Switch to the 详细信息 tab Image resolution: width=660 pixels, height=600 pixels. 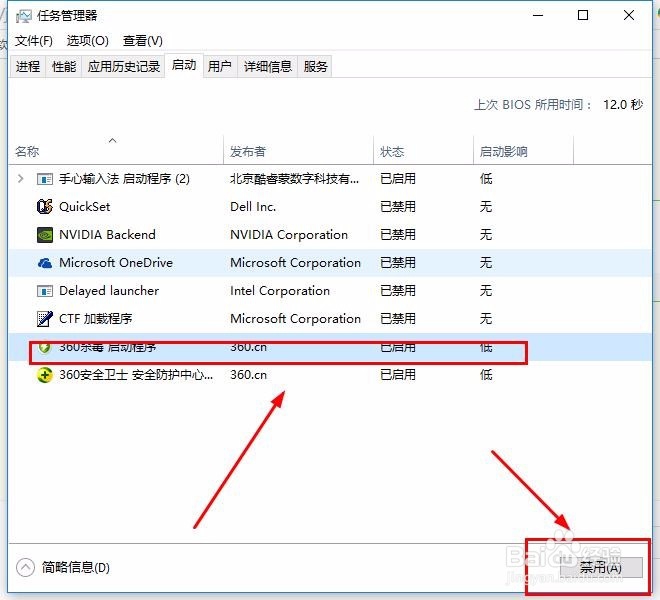268,67
